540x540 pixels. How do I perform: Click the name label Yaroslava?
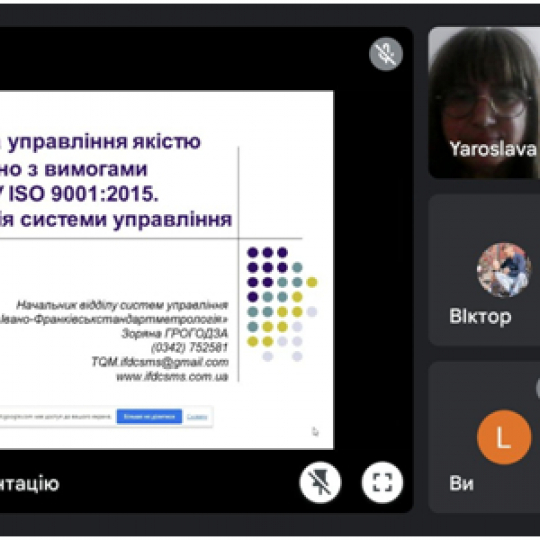click(x=493, y=149)
